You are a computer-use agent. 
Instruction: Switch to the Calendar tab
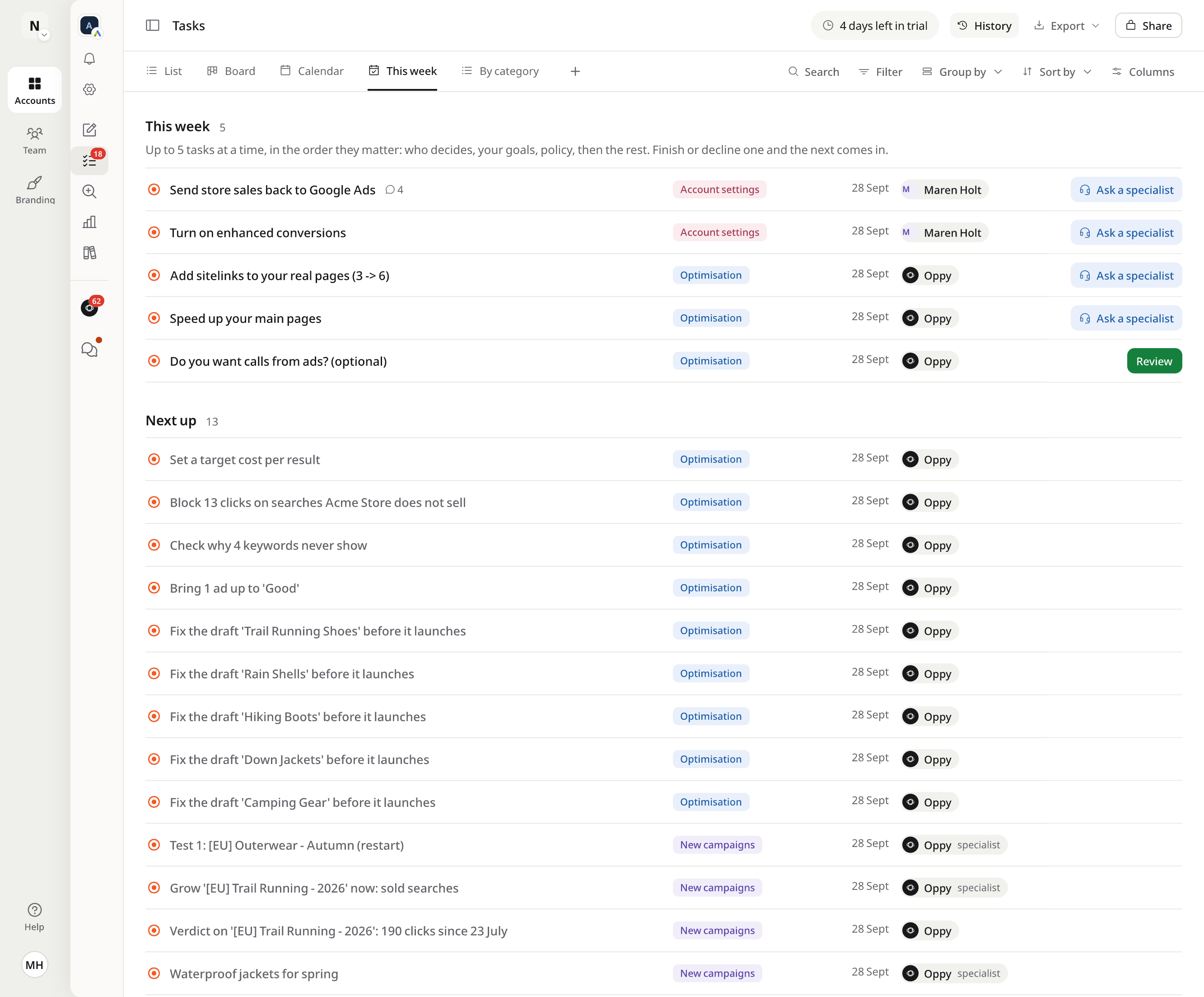(312, 71)
